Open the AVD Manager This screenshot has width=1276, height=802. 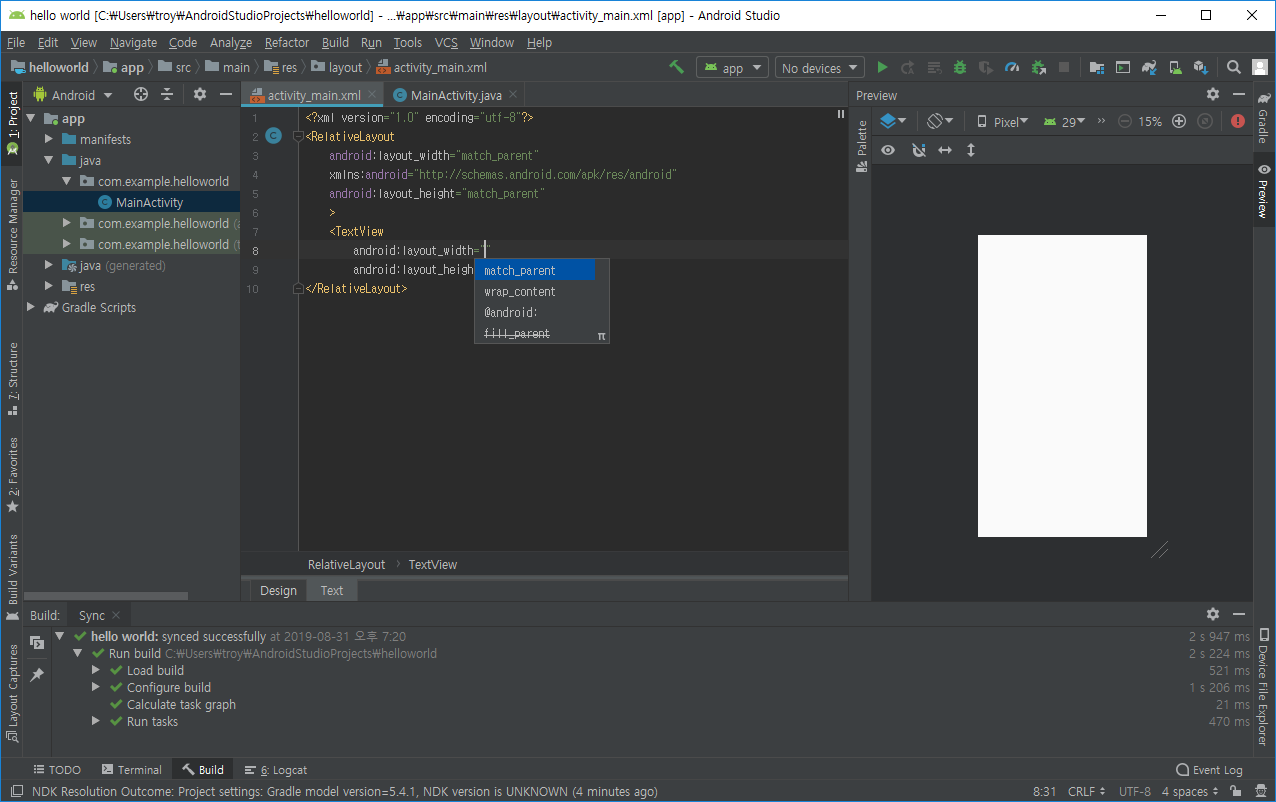[1175, 67]
